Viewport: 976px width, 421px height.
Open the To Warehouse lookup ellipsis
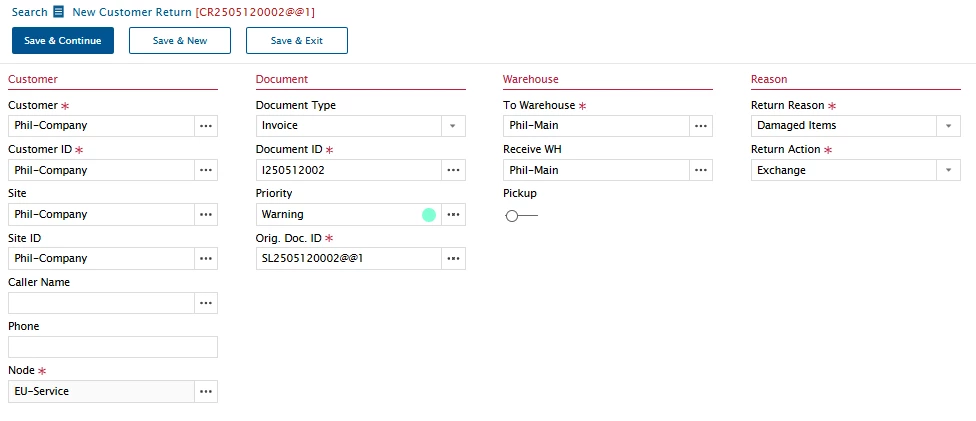coord(701,126)
